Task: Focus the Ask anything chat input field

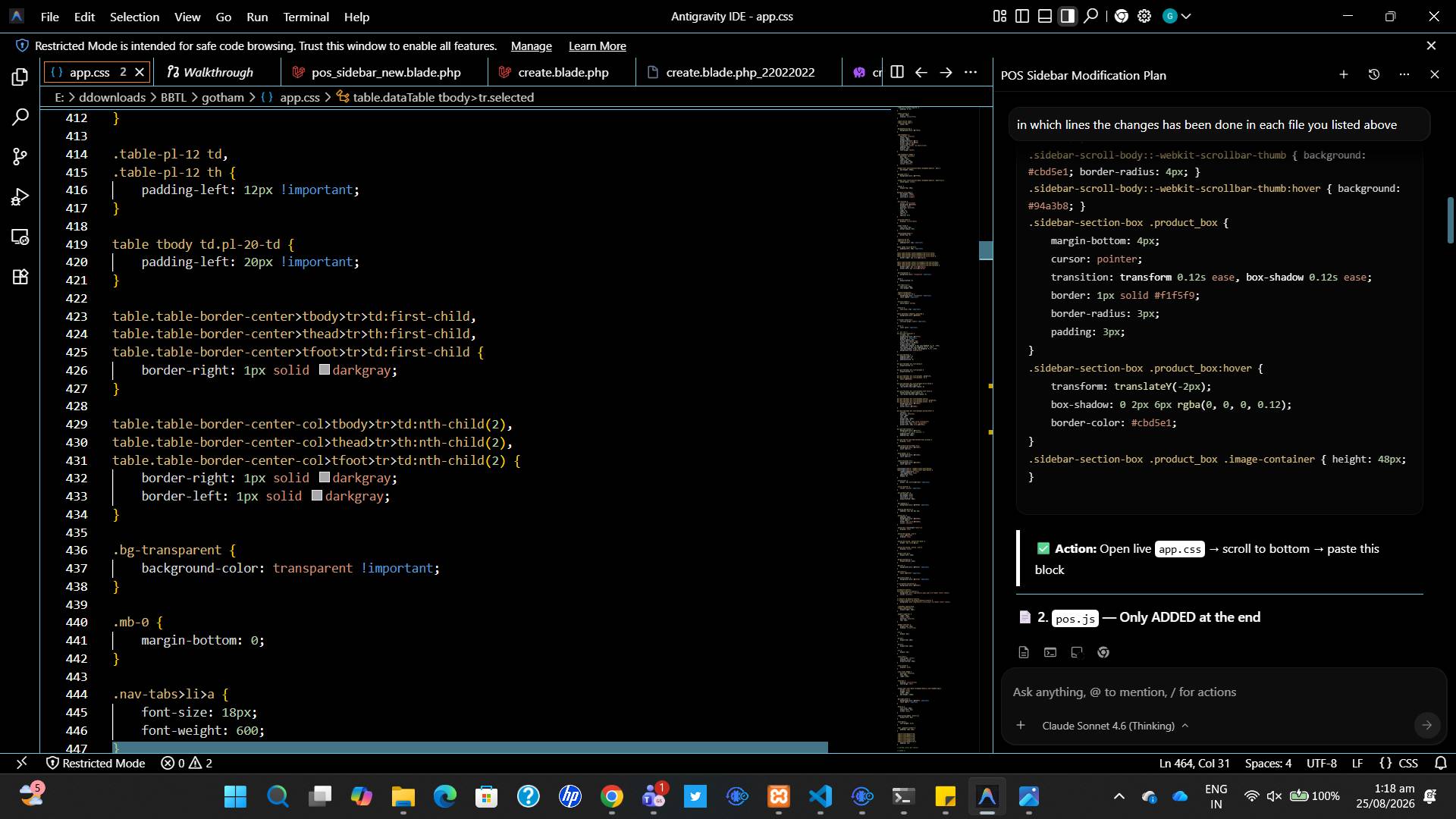Action: (1210, 692)
